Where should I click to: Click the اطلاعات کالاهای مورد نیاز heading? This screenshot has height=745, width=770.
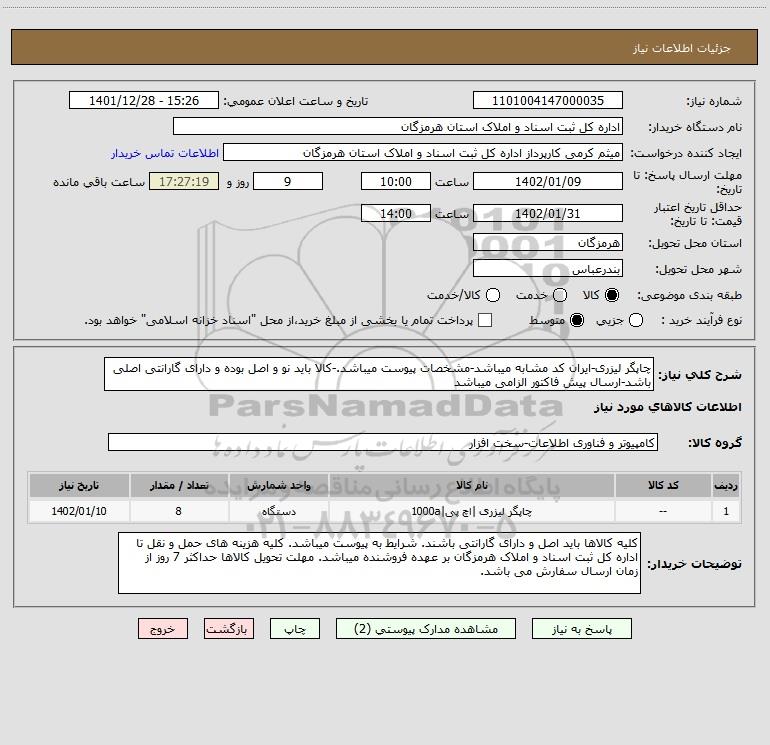(668, 407)
